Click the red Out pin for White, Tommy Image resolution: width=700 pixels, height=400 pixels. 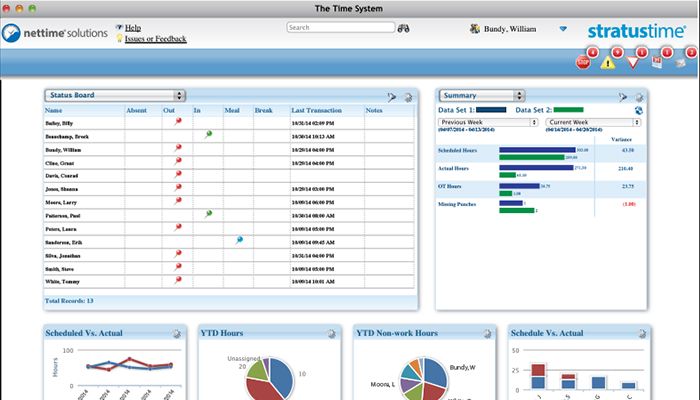pos(178,280)
